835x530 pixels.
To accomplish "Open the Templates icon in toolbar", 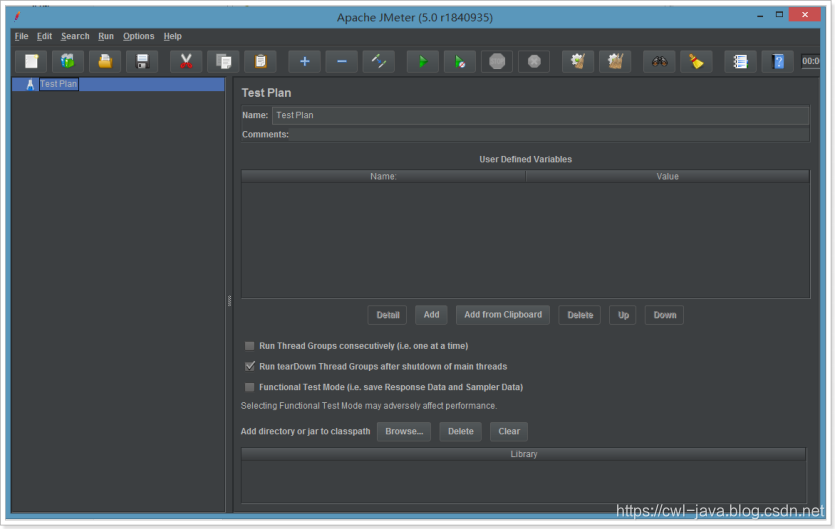I will (x=68, y=61).
